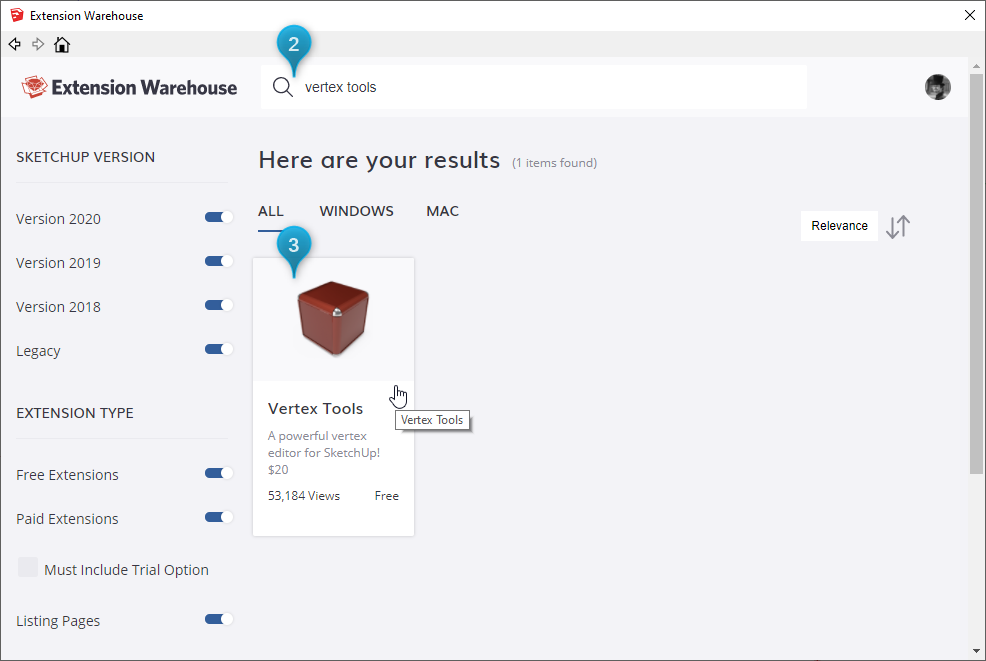Toggle the Free Extensions filter
The width and height of the screenshot is (986, 661).
[x=218, y=474]
